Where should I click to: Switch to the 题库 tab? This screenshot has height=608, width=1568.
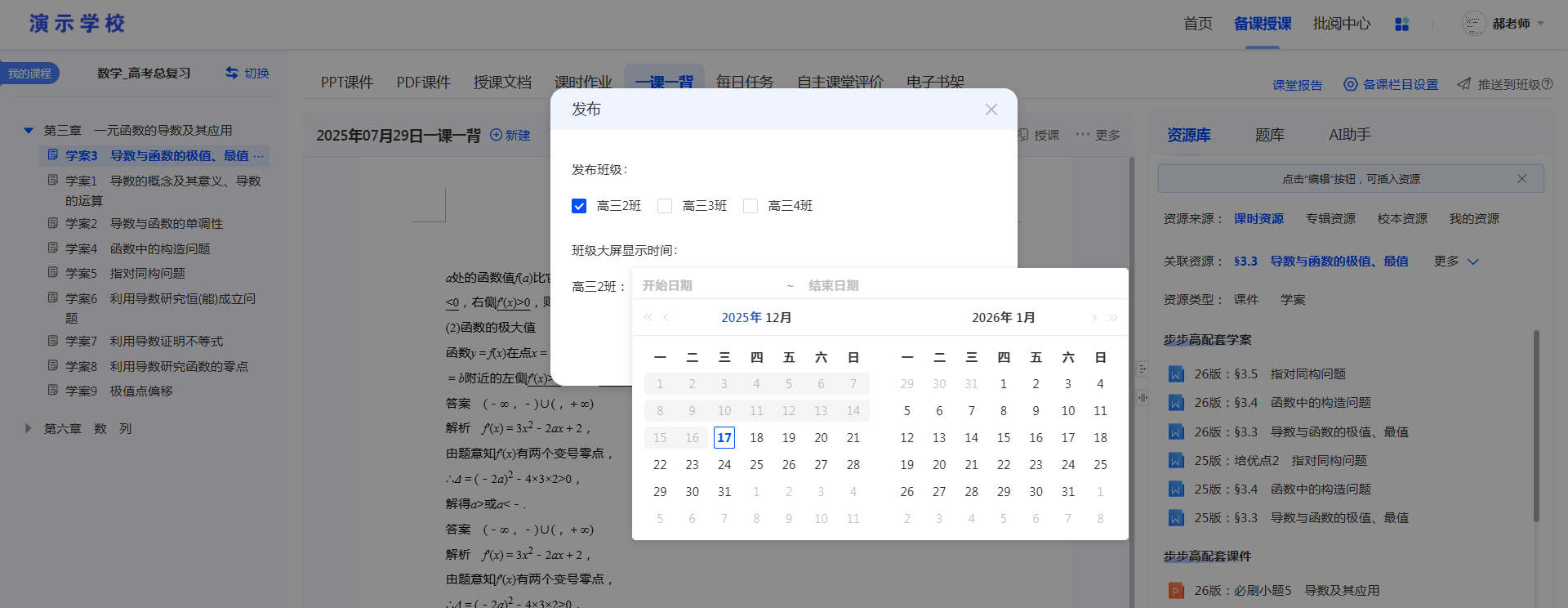click(1269, 135)
